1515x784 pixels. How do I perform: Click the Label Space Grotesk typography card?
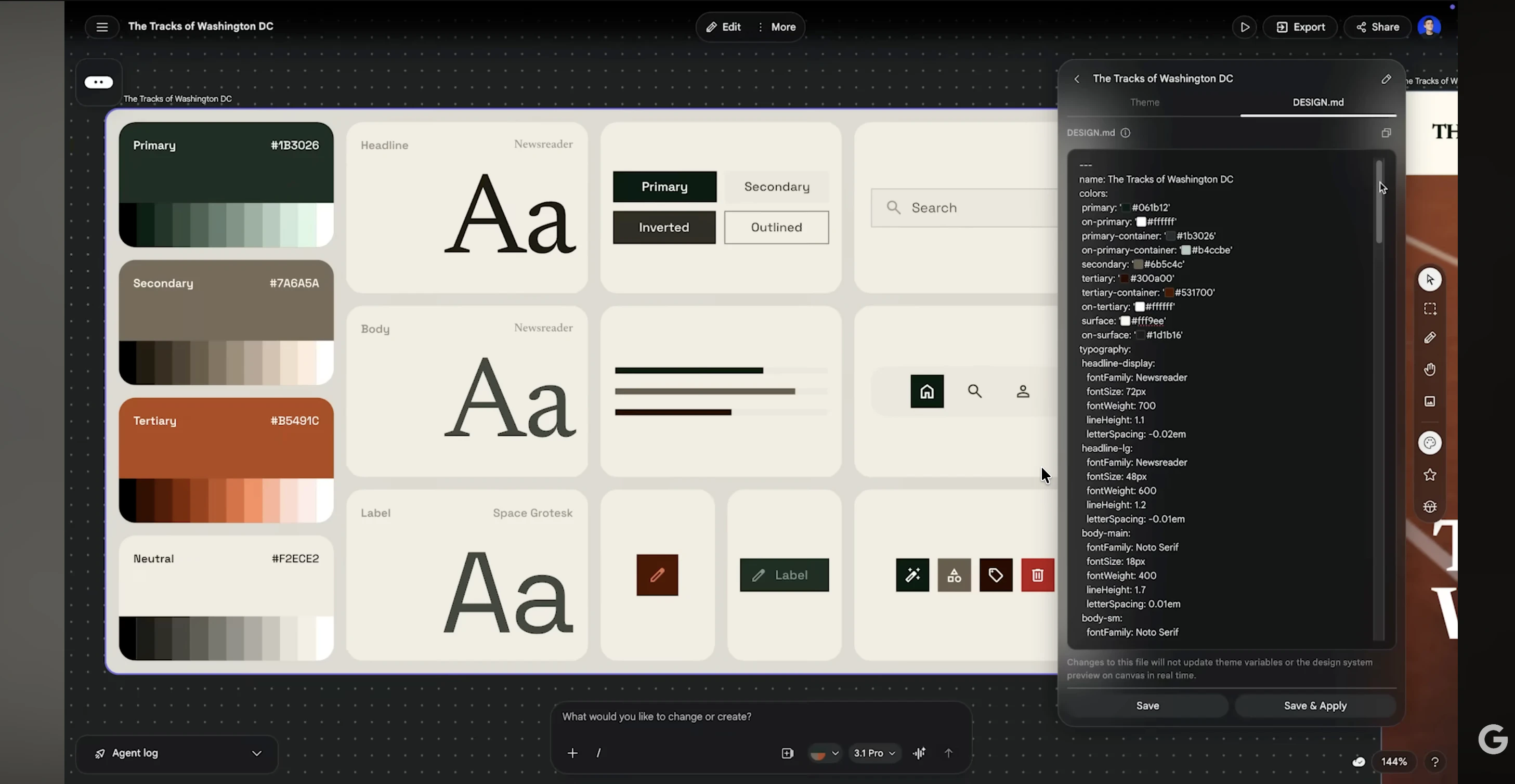(x=467, y=574)
